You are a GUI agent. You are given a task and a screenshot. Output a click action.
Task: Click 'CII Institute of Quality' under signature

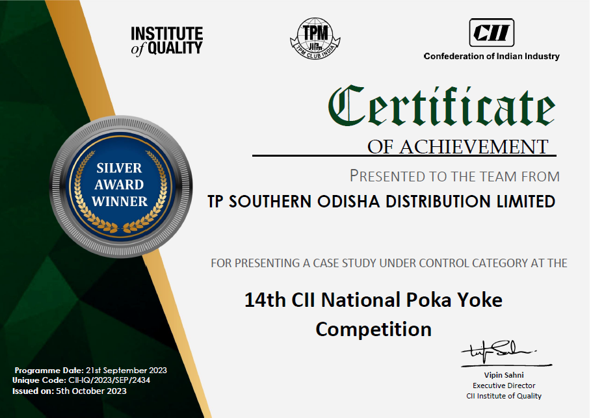pos(504,396)
